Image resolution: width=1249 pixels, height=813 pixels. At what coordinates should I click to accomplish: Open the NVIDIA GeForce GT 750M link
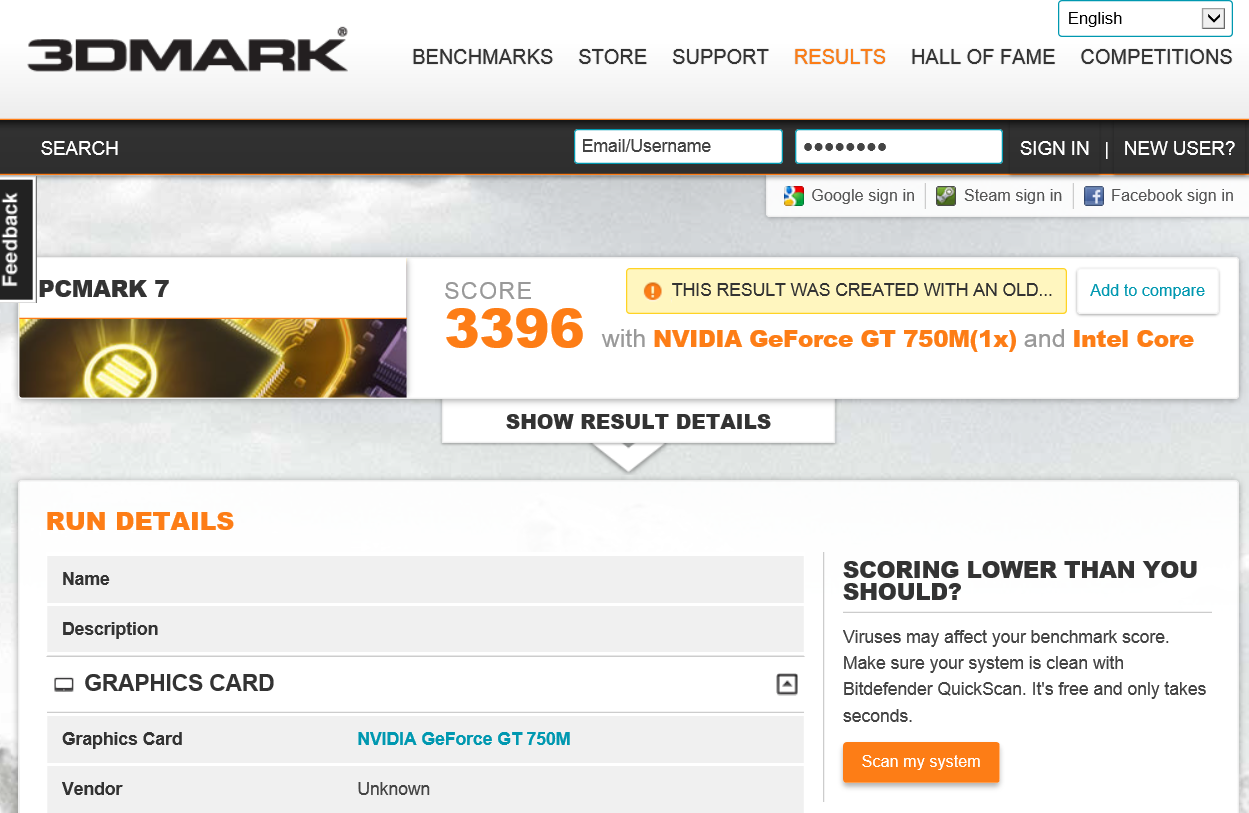[464, 739]
